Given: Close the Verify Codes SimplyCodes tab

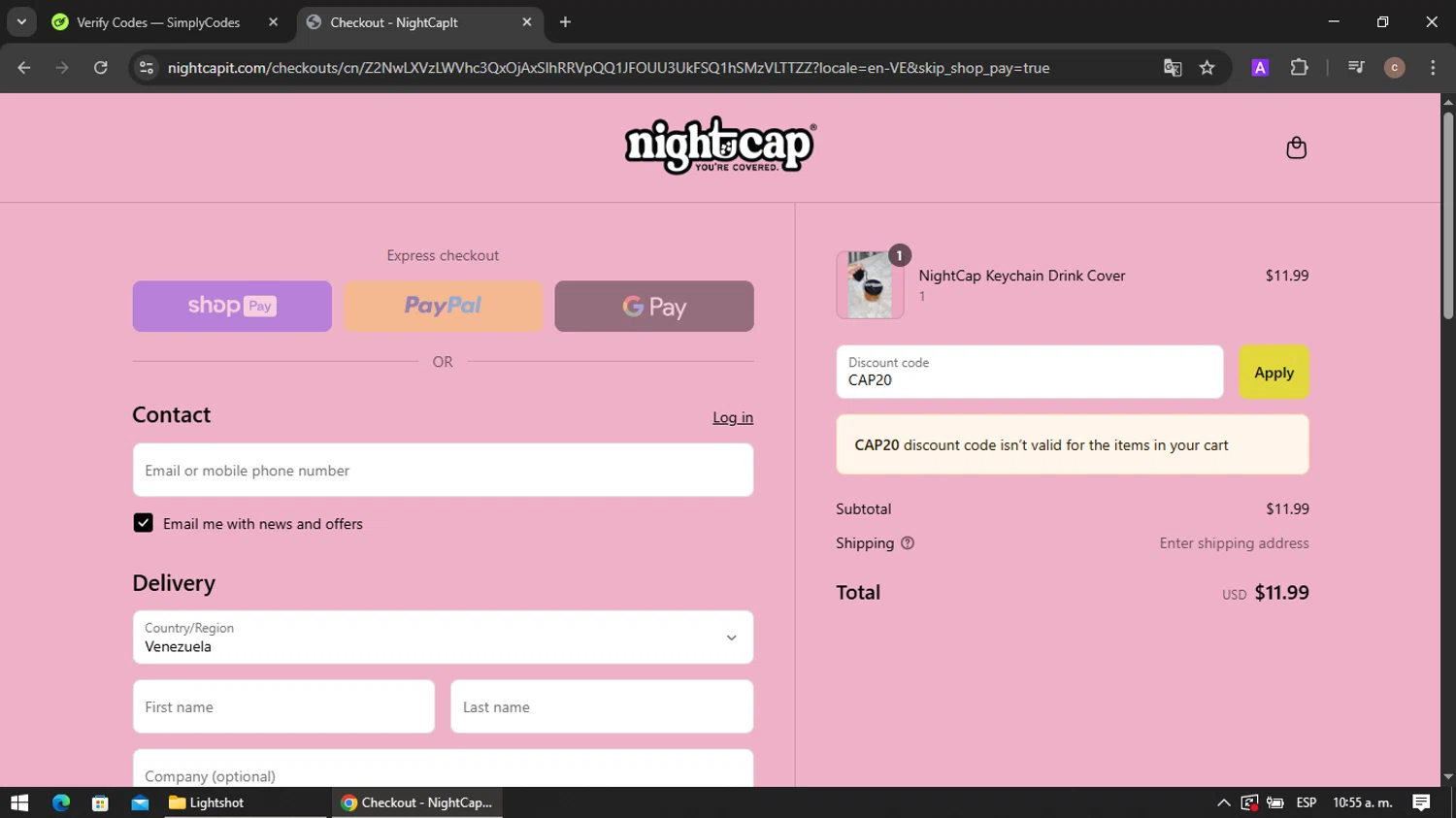Looking at the screenshot, I should [273, 22].
